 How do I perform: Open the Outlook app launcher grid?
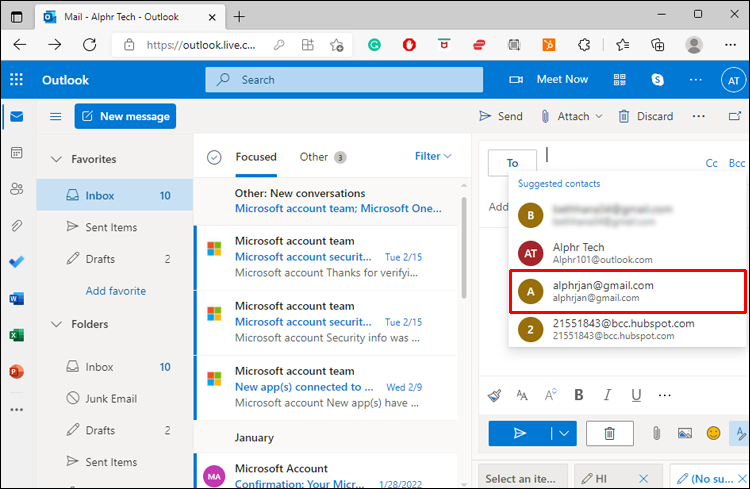click(16, 79)
